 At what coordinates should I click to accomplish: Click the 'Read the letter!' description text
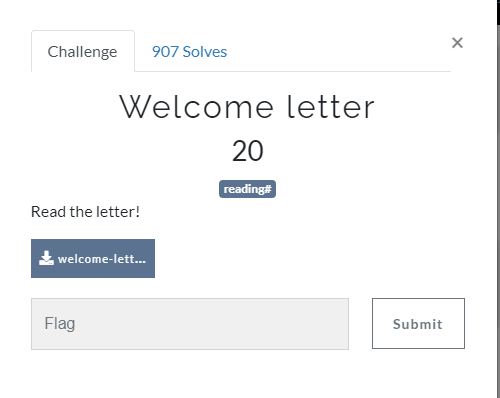85,212
